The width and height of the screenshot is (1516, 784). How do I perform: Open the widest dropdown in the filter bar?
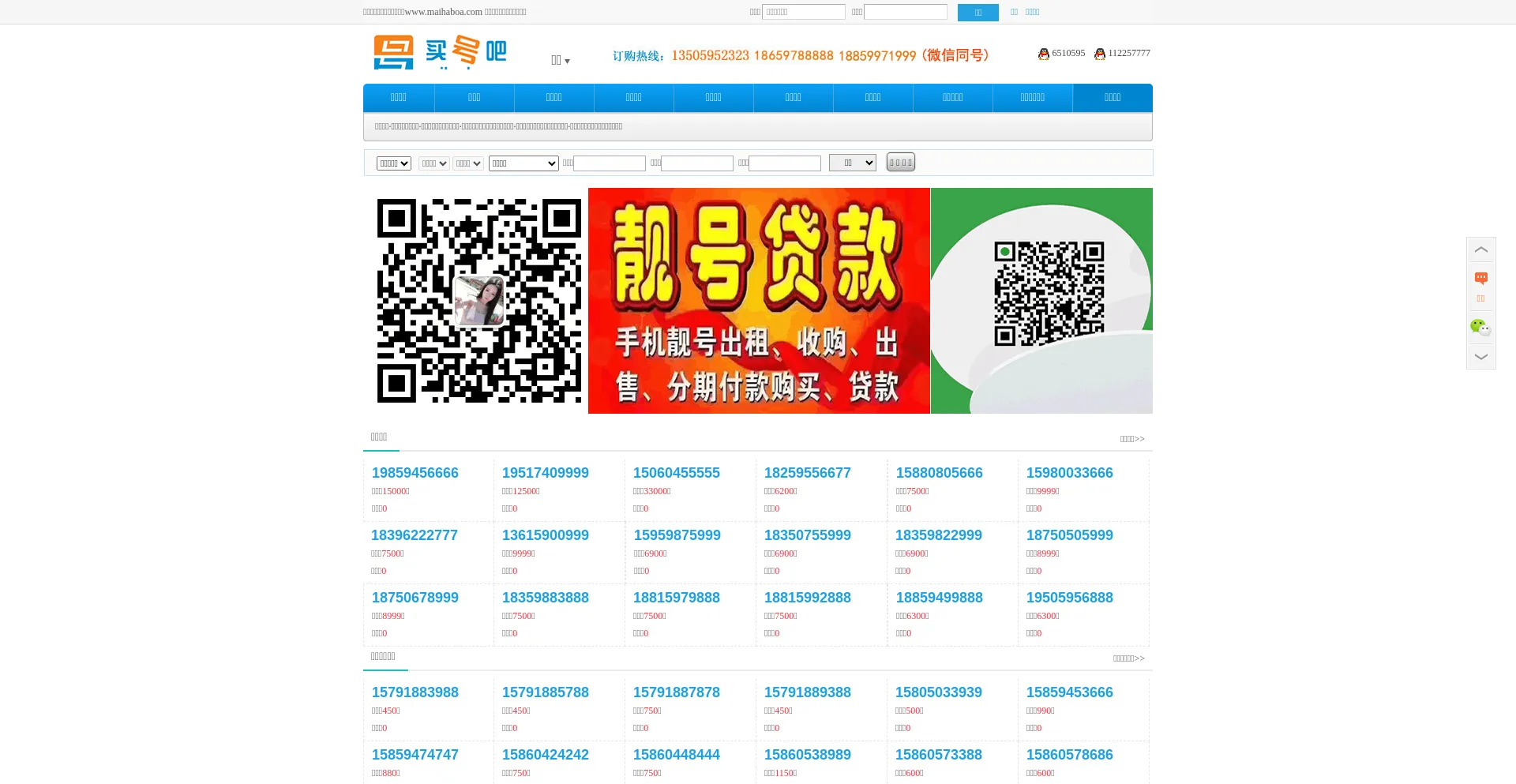point(523,163)
